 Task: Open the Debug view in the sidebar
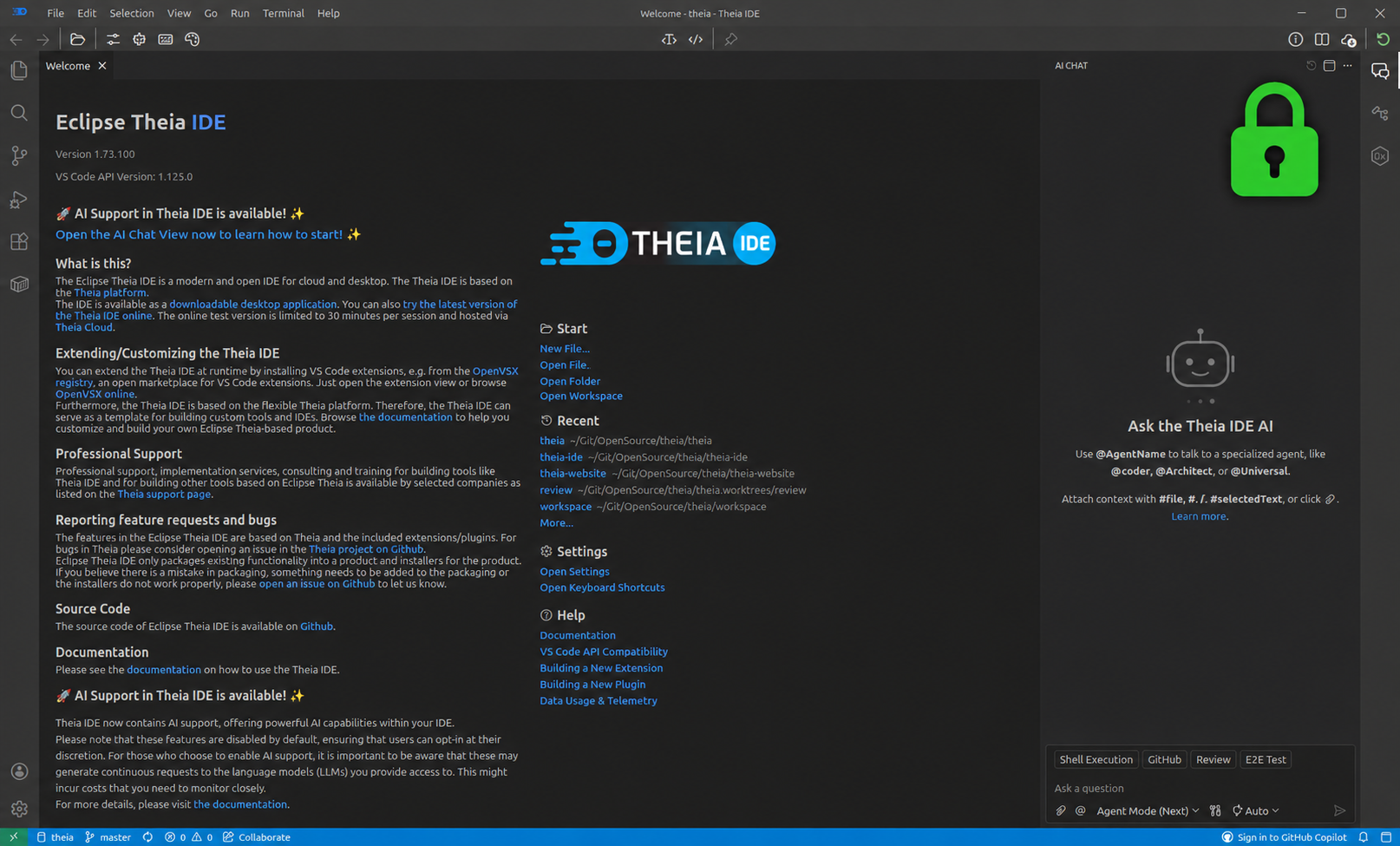point(19,199)
